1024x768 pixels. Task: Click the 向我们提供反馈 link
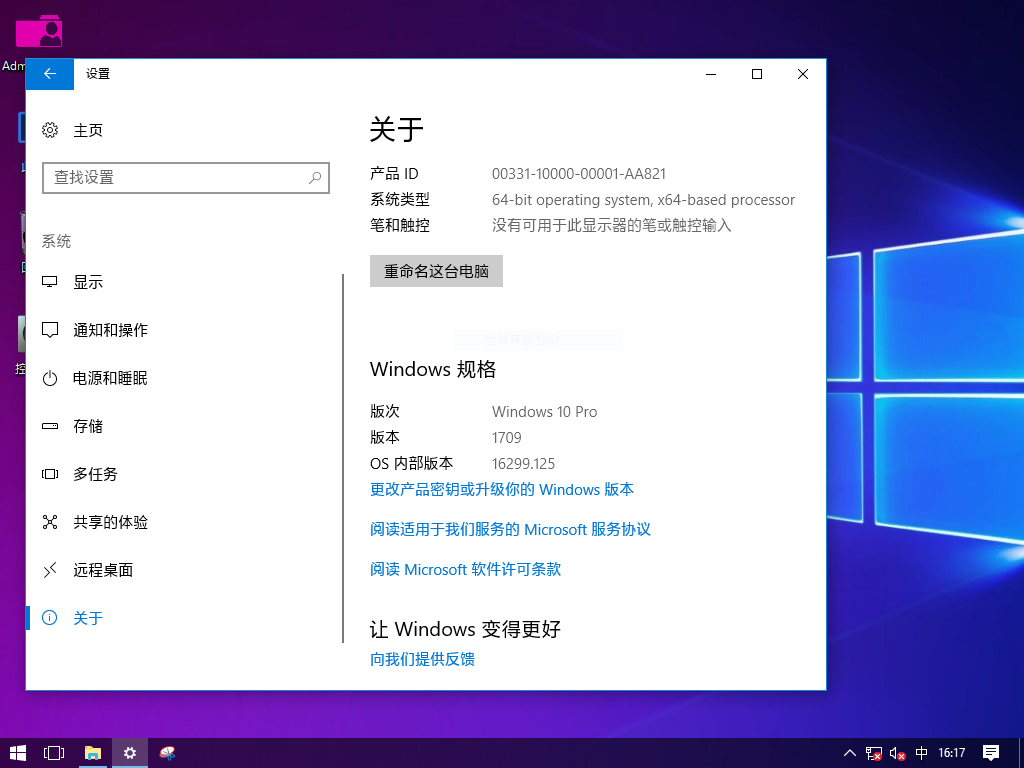422,659
